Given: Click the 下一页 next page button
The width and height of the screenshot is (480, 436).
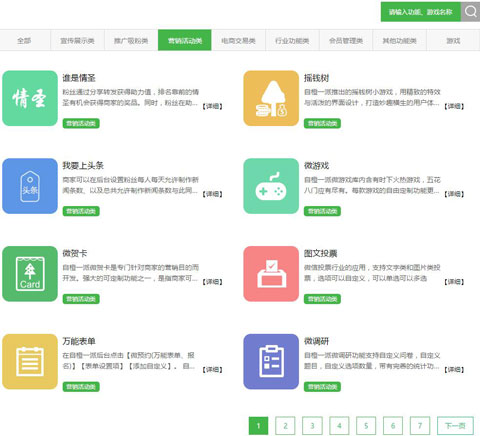Looking at the screenshot, I should point(455,426).
